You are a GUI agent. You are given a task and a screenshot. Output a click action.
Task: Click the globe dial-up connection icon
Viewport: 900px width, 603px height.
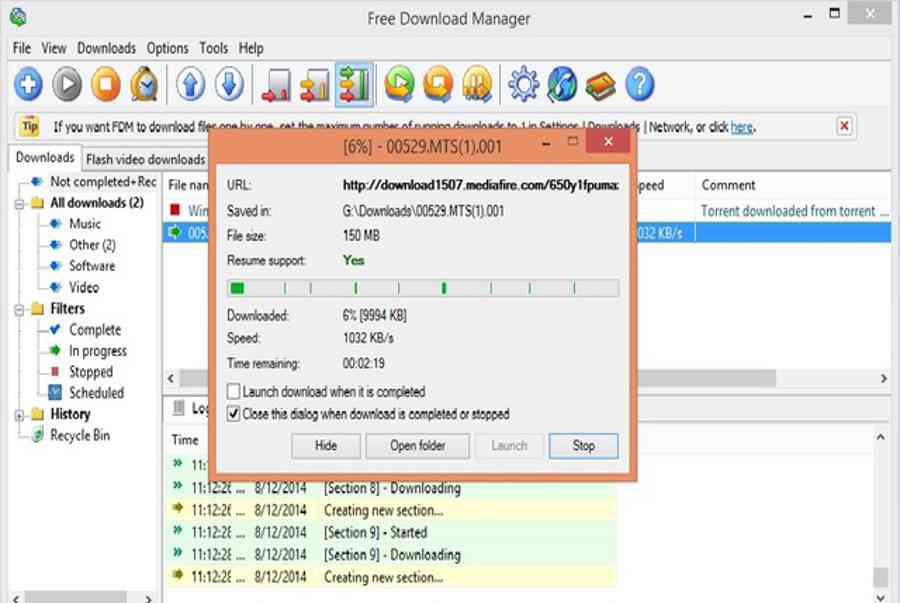[562, 84]
